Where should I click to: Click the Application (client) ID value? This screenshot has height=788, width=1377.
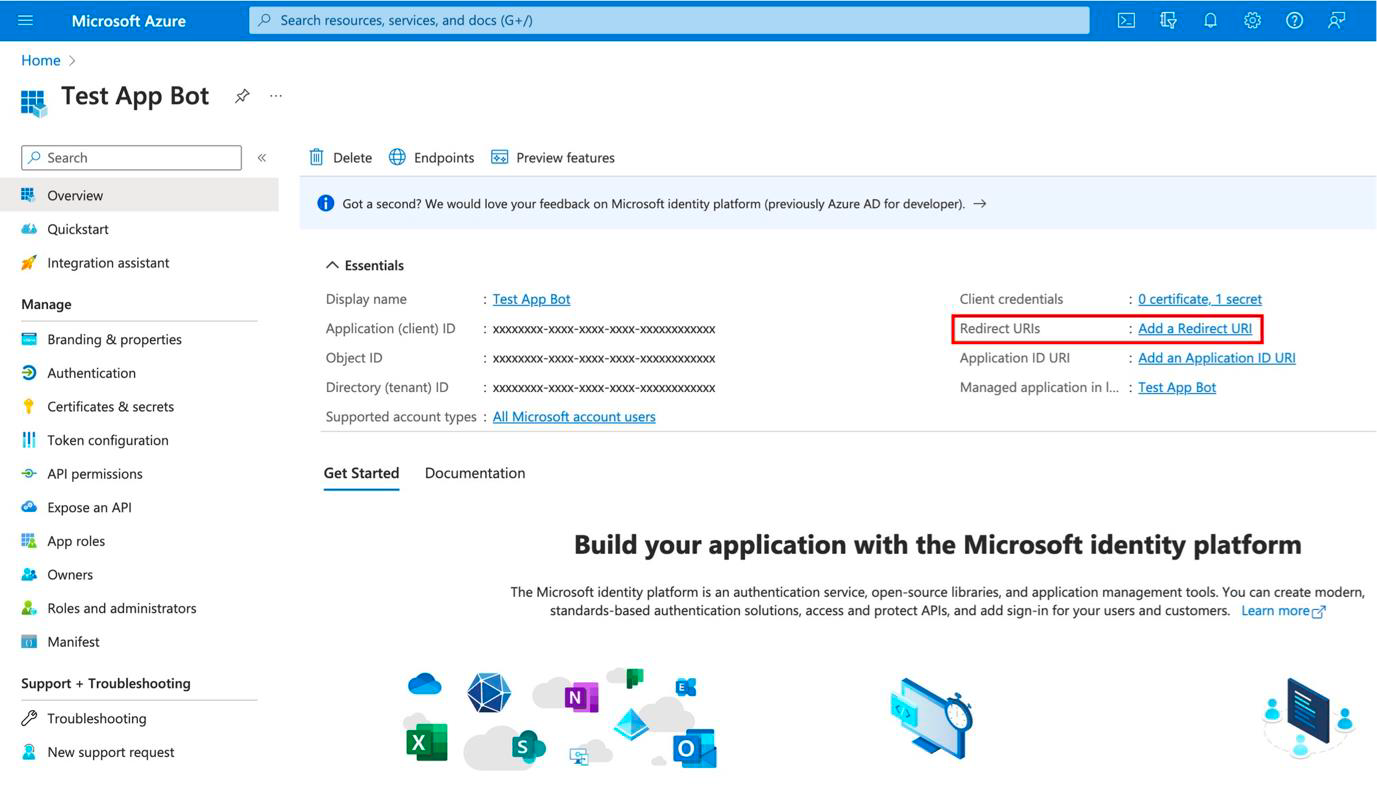click(604, 329)
